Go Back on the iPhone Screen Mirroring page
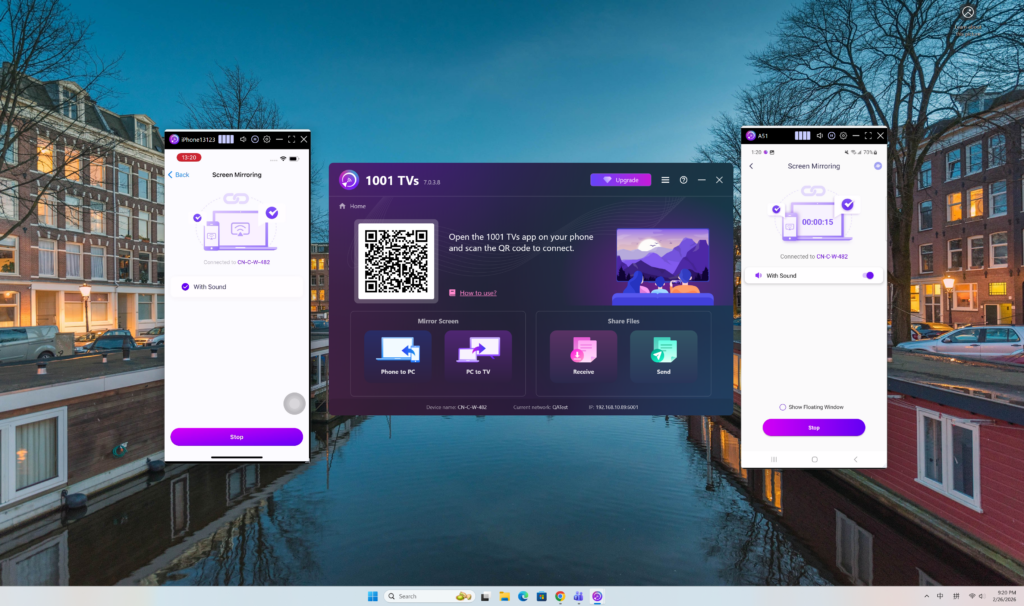 pos(178,175)
